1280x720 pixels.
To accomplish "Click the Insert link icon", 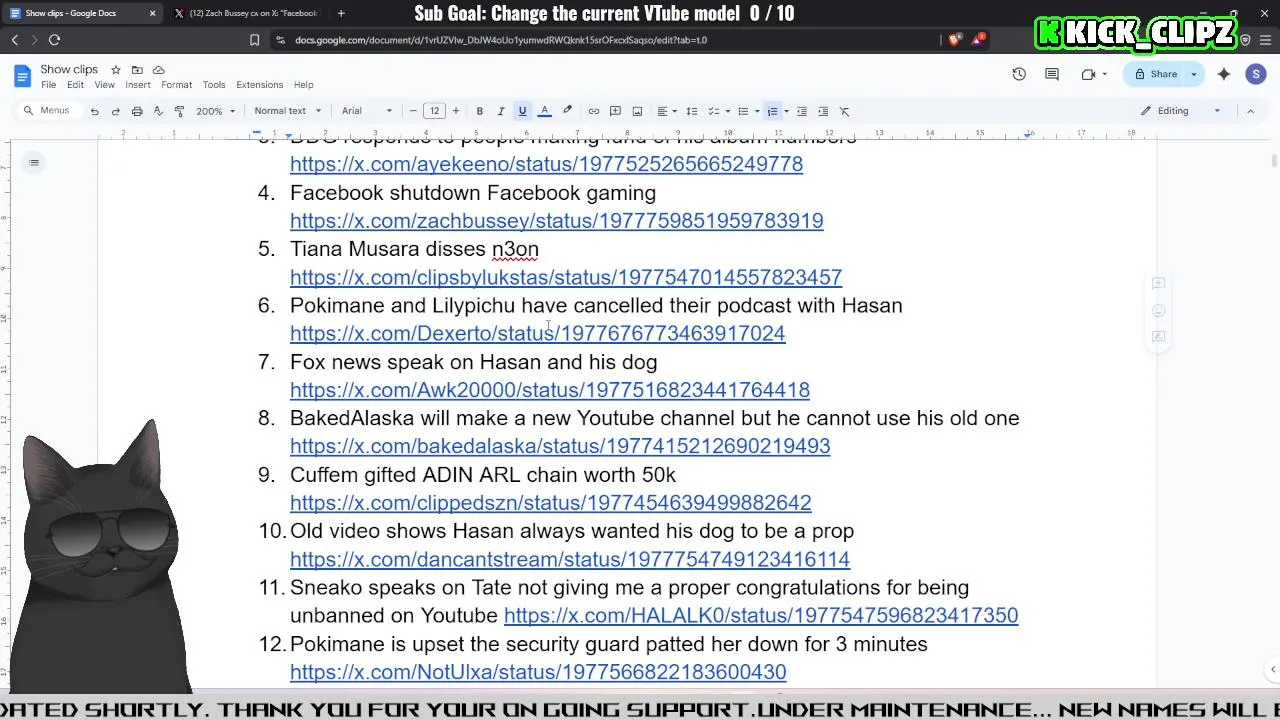I will pos(594,111).
